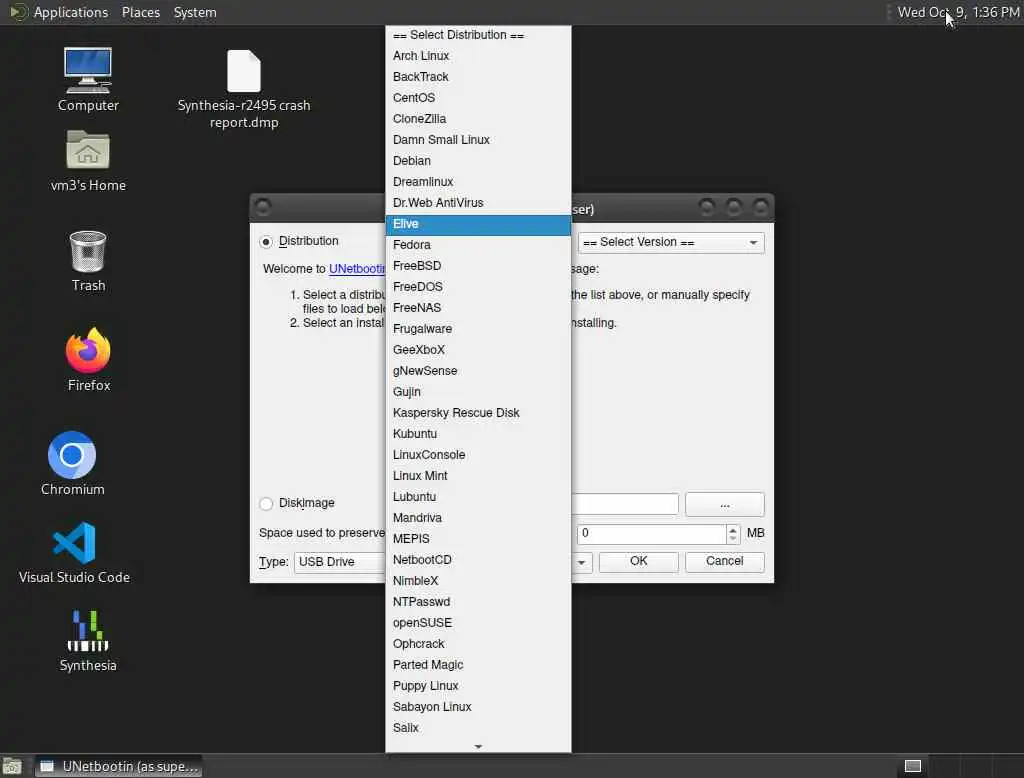The image size is (1024, 778).
Task: Select Parted Magic from the list
Action: (x=478, y=665)
